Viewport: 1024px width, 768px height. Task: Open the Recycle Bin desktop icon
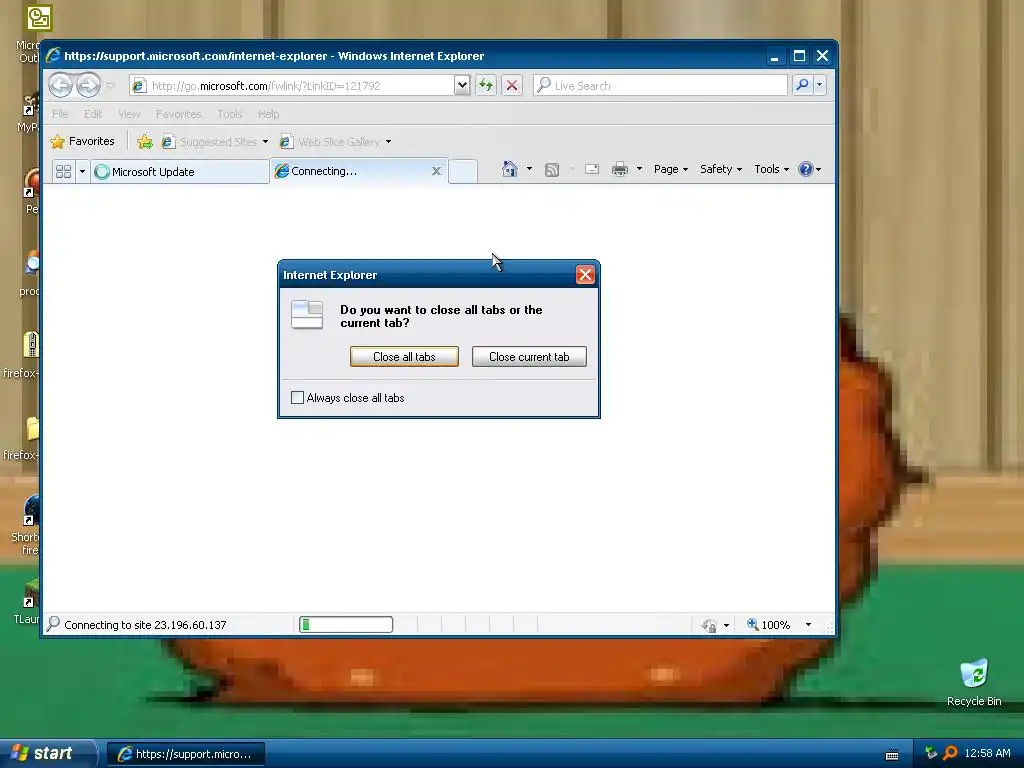974,682
